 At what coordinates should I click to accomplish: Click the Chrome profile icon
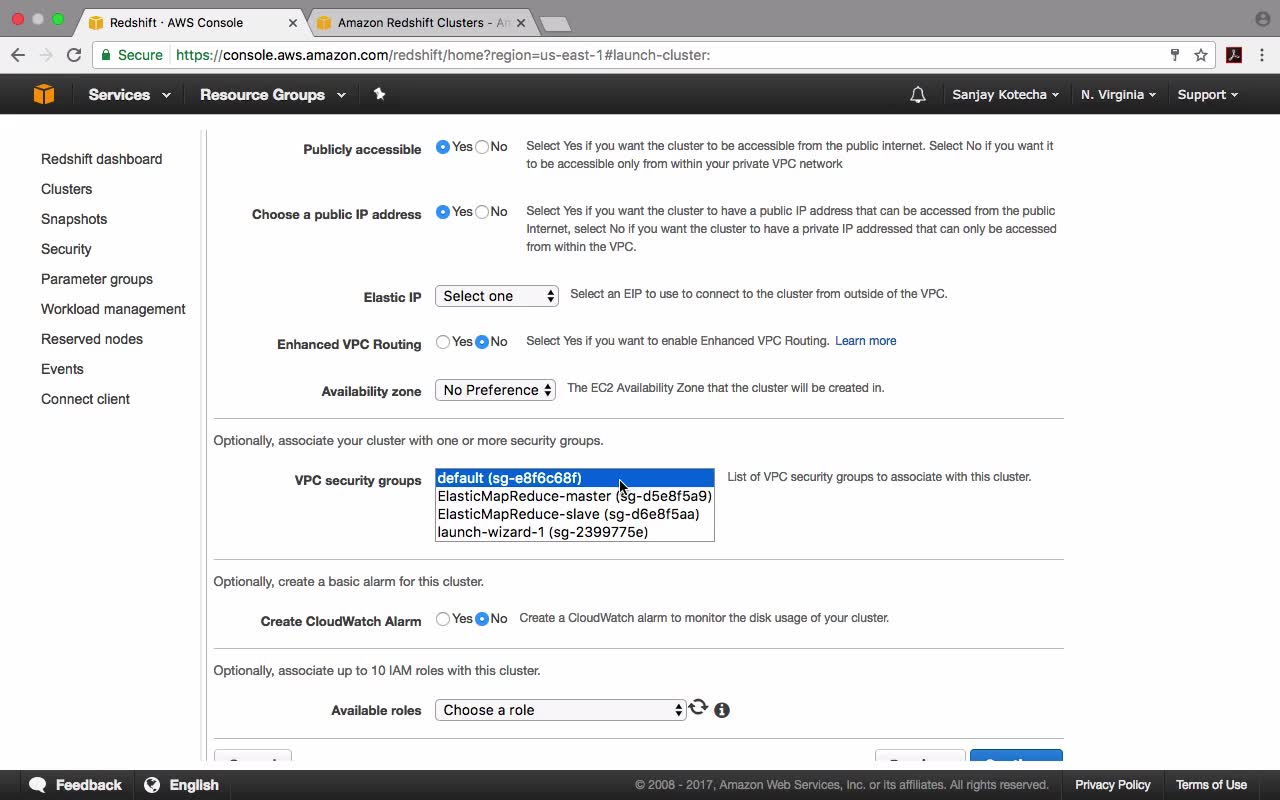1262,19
